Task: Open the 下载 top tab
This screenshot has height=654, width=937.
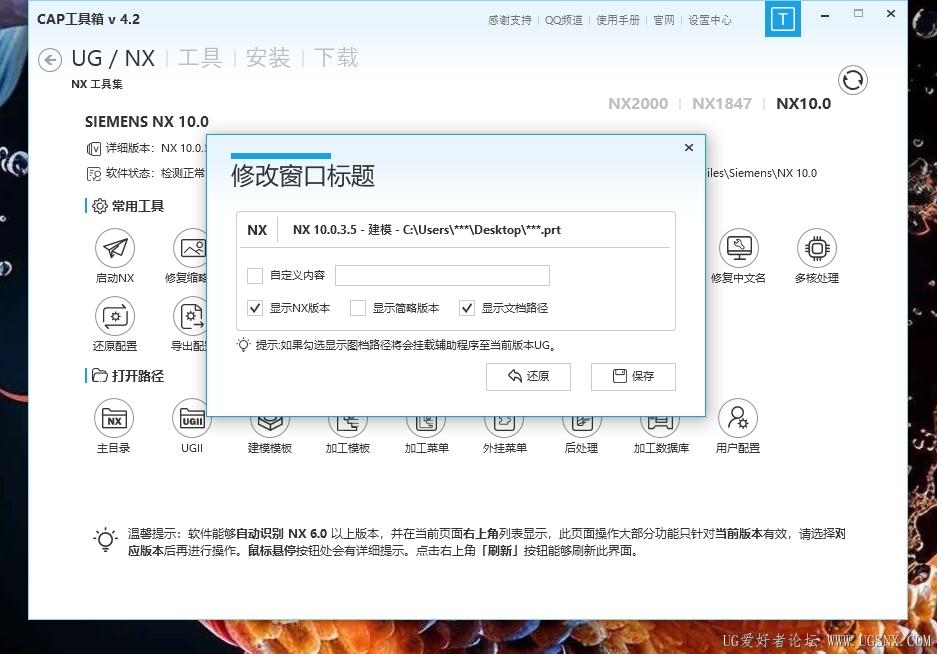Action: coord(336,59)
